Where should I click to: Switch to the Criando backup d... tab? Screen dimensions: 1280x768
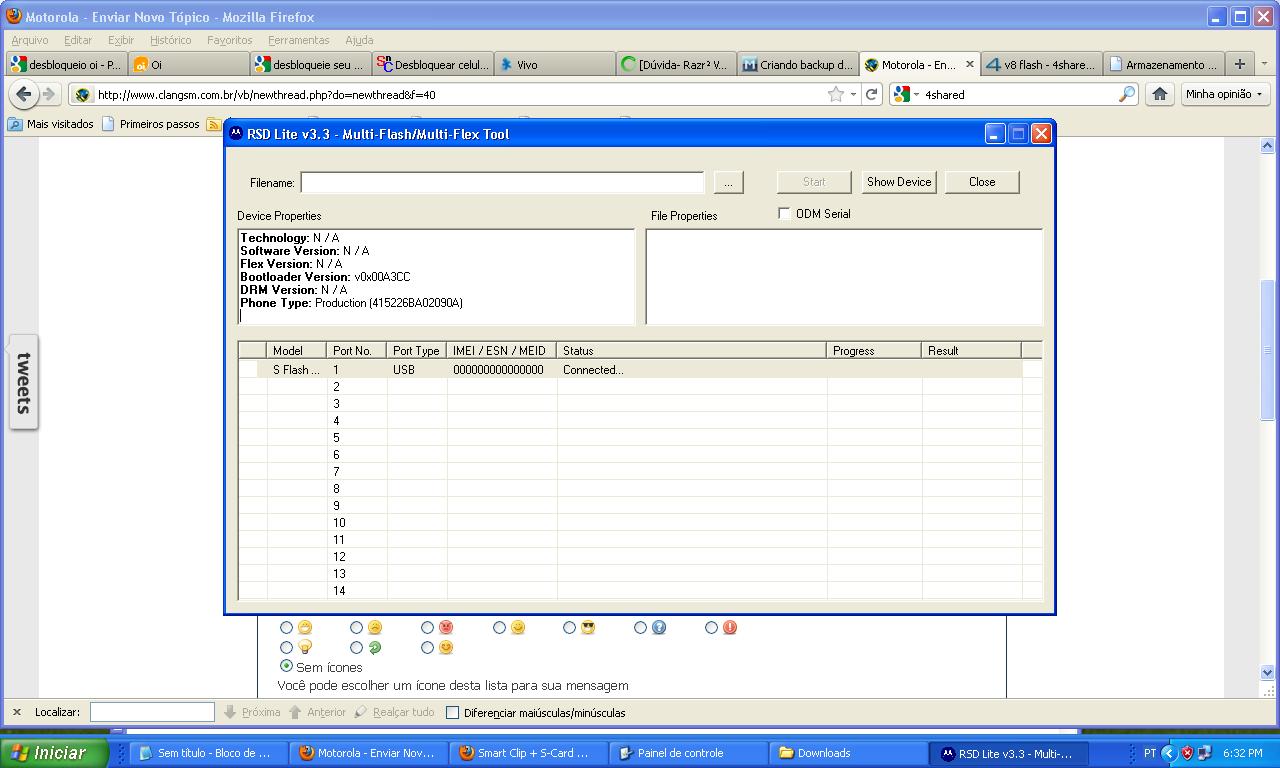pos(797,64)
